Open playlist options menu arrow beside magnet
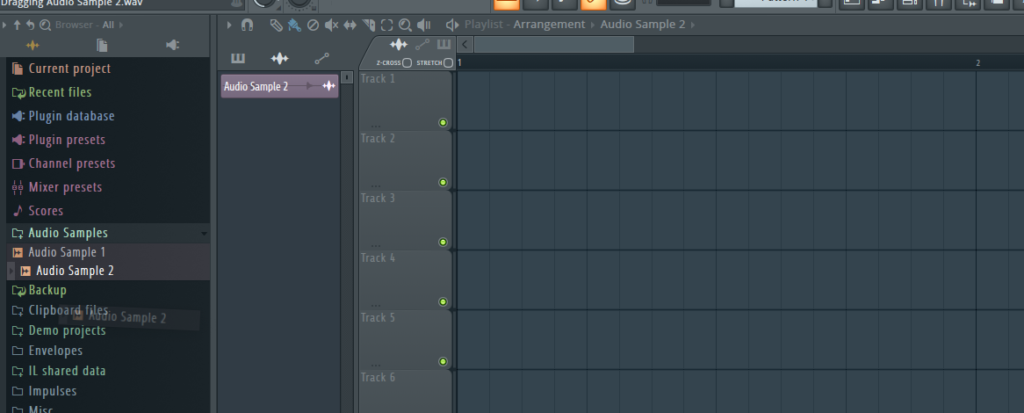Screen dimensions: 1024x413 point(229,24)
